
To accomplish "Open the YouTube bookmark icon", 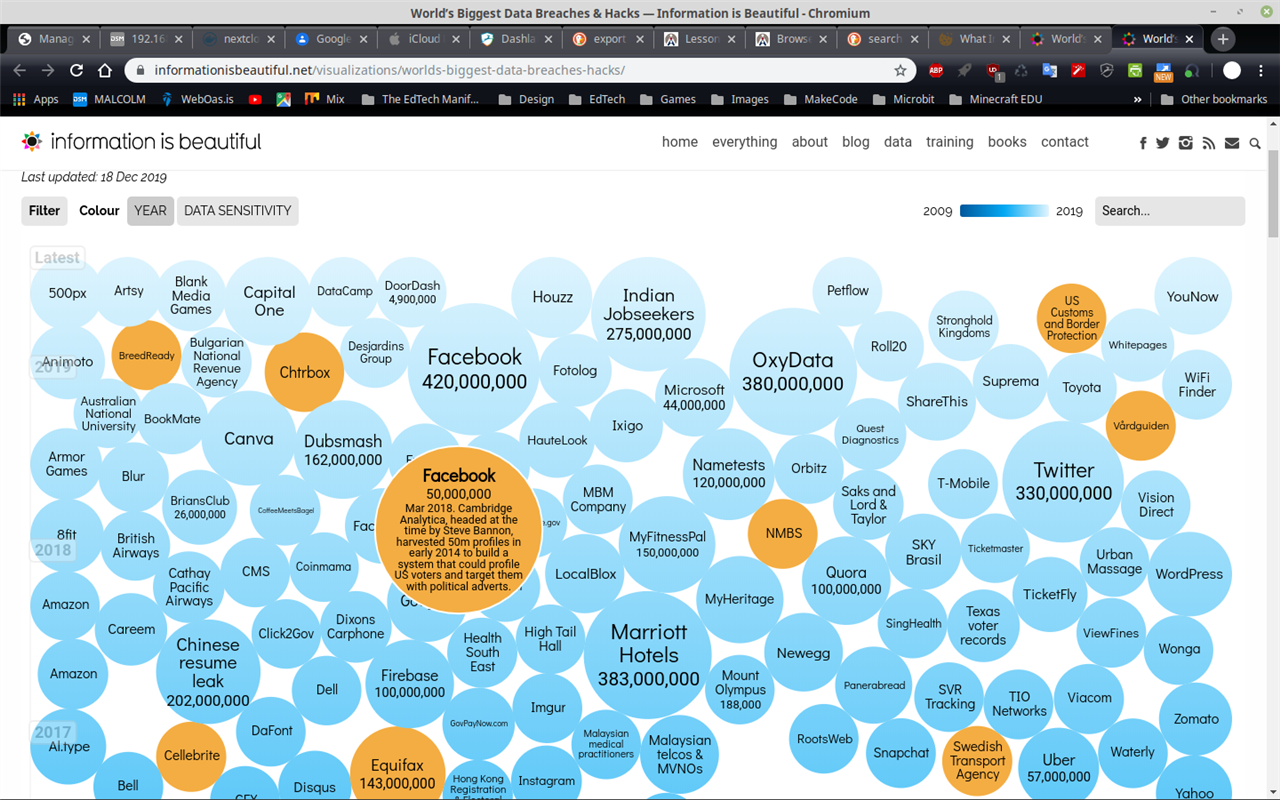I will pos(255,99).
